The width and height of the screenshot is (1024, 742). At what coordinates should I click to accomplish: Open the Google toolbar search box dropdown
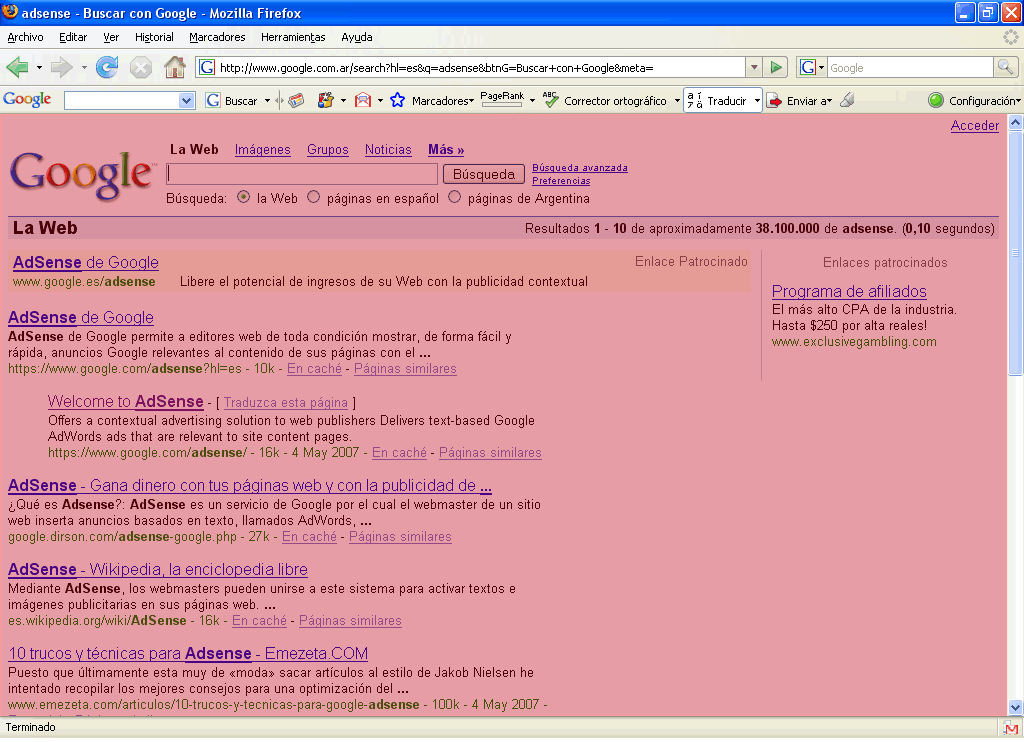[186, 101]
